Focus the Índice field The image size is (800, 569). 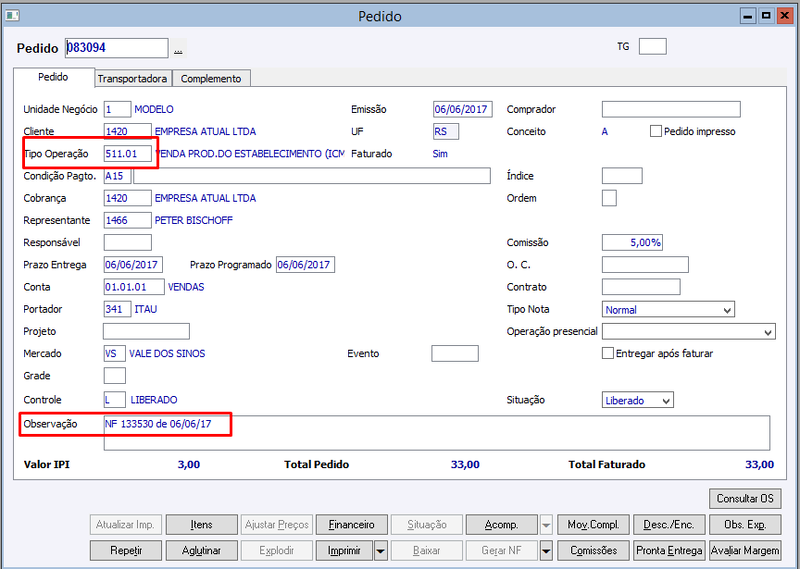tap(622, 176)
